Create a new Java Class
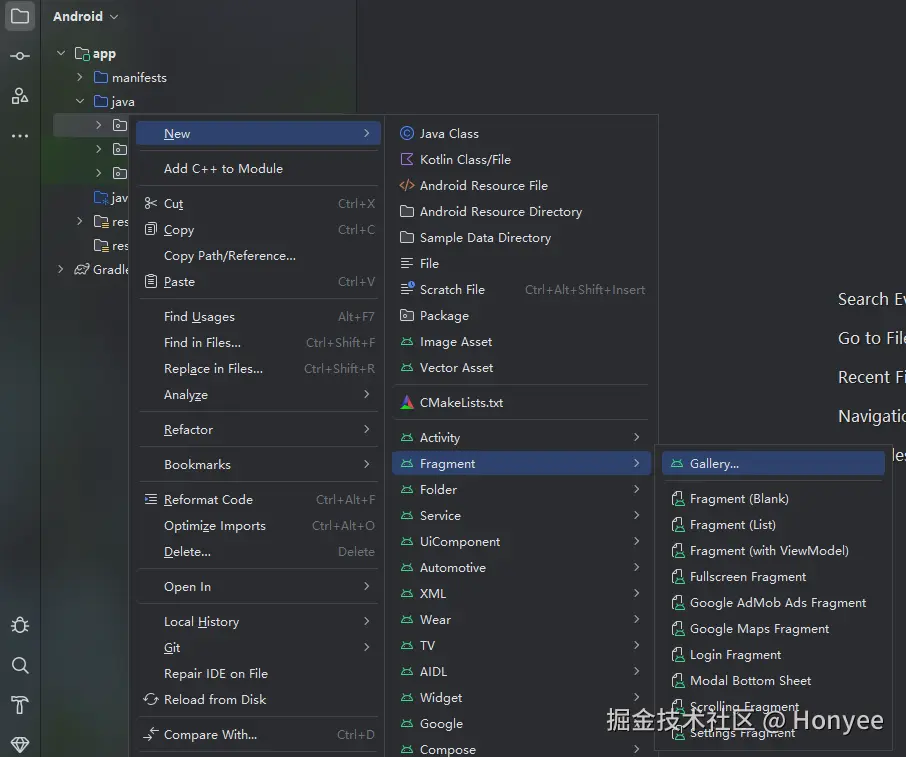Image resolution: width=906 pixels, height=757 pixels. coord(522,133)
